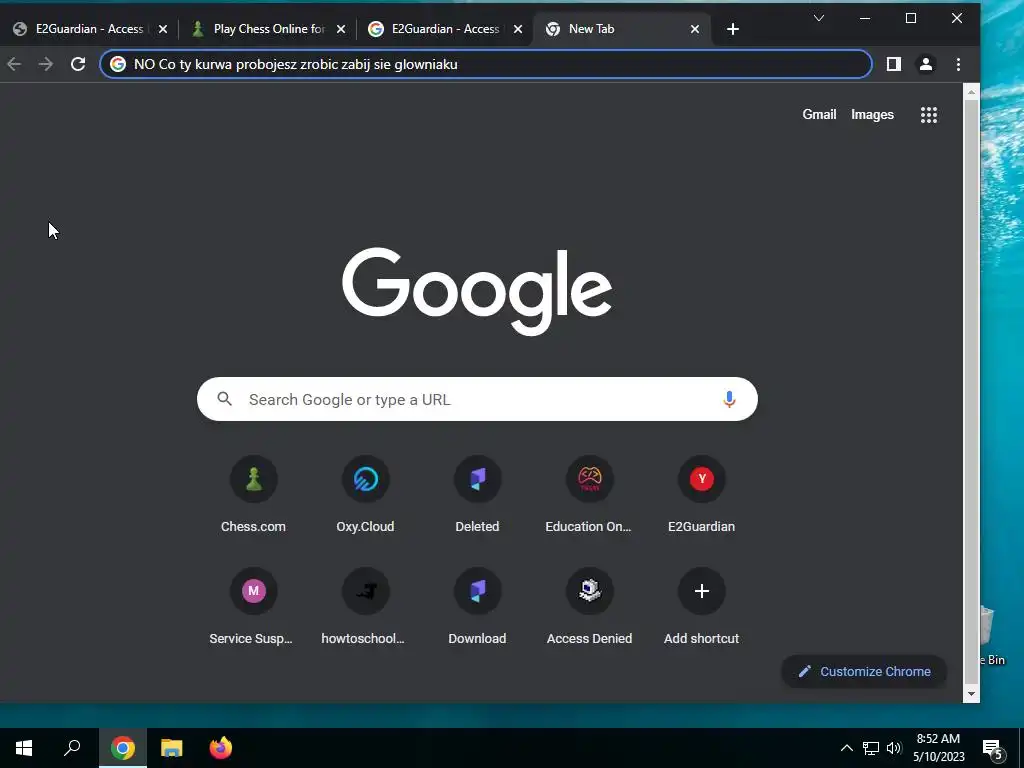Click the Chrome taskbar icon

(123, 748)
